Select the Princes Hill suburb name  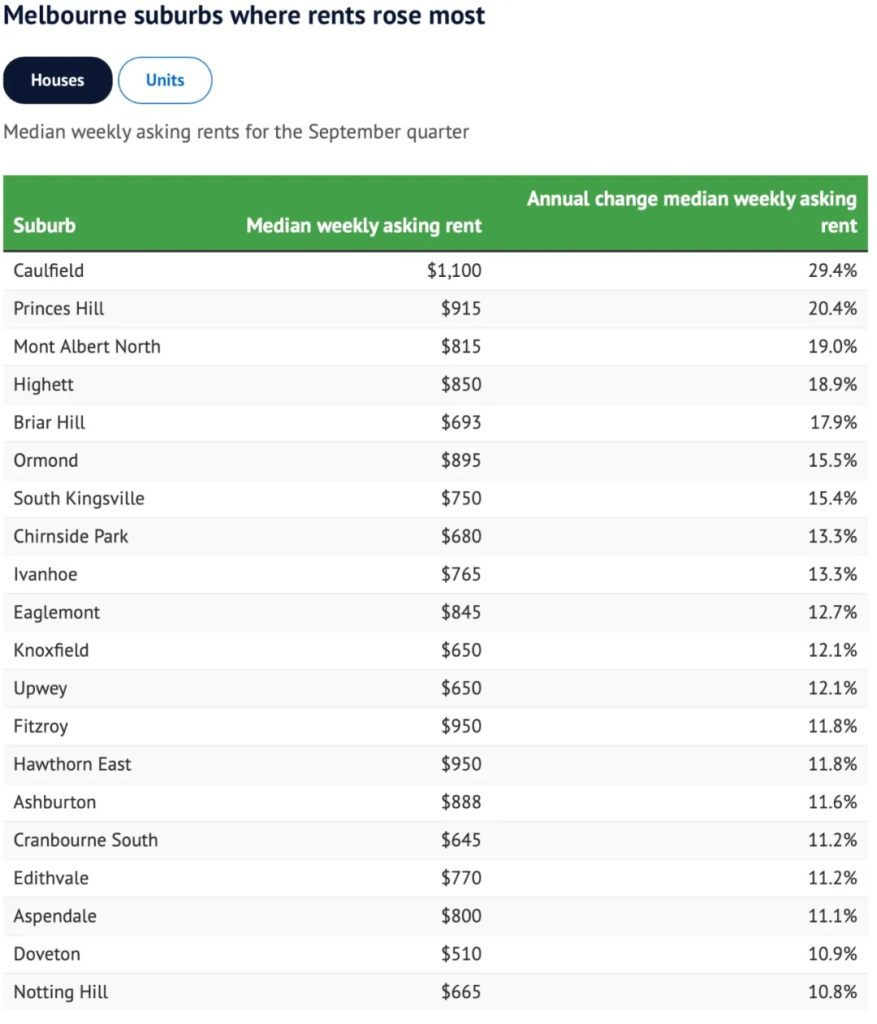tap(59, 309)
